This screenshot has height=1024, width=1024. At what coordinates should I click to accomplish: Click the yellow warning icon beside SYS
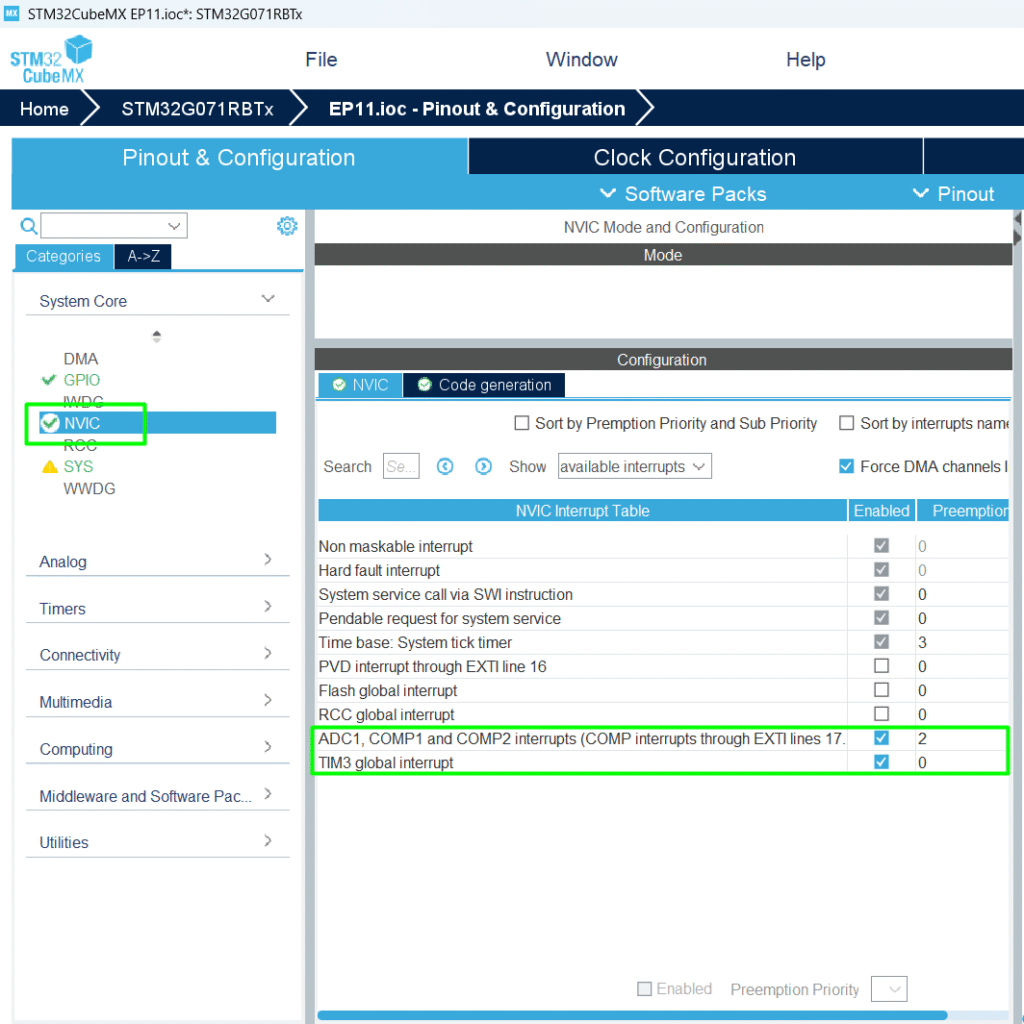tap(49, 466)
